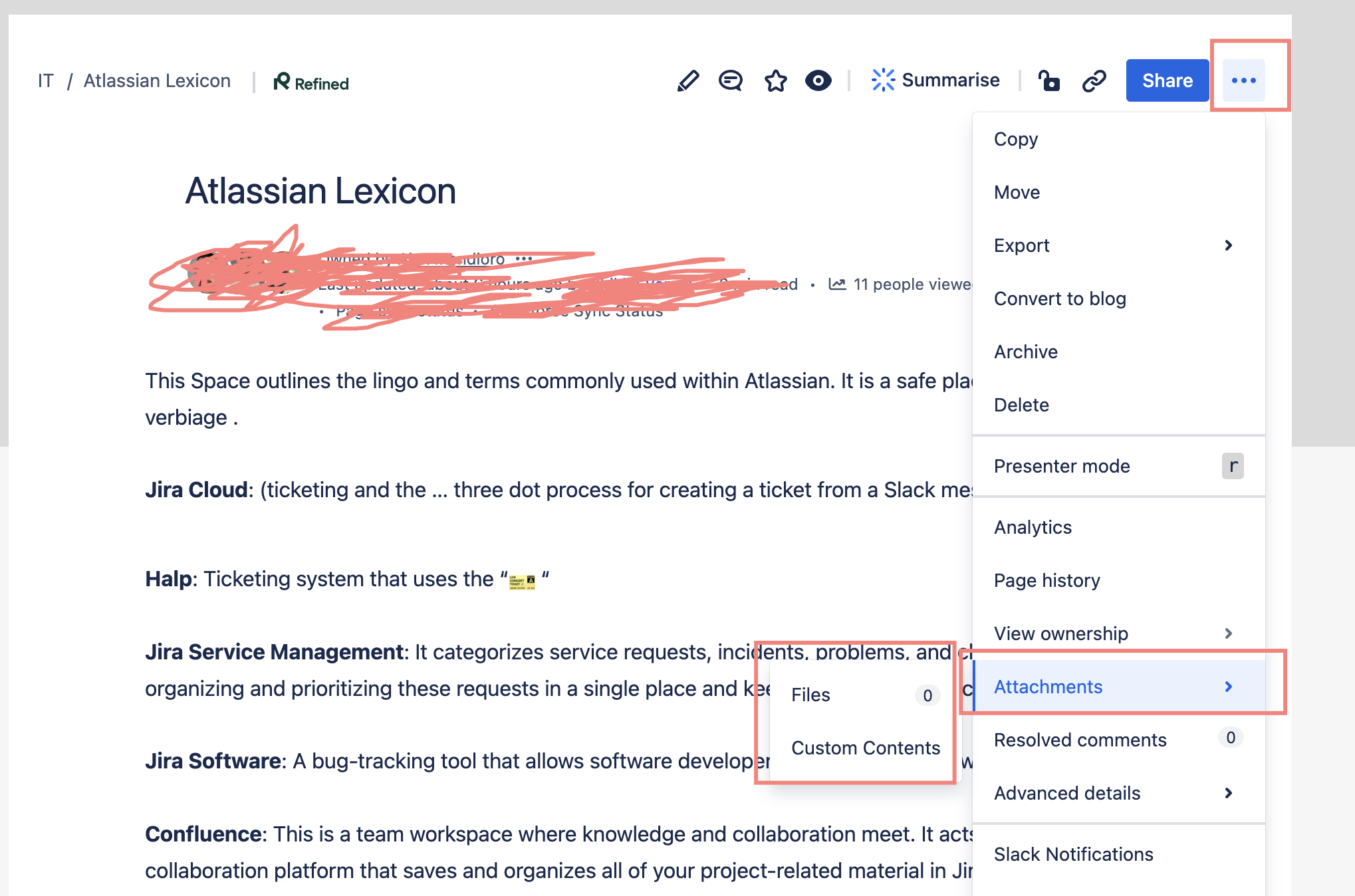Copy the page link using the link icon
1355x896 pixels.
(x=1094, y=80)
